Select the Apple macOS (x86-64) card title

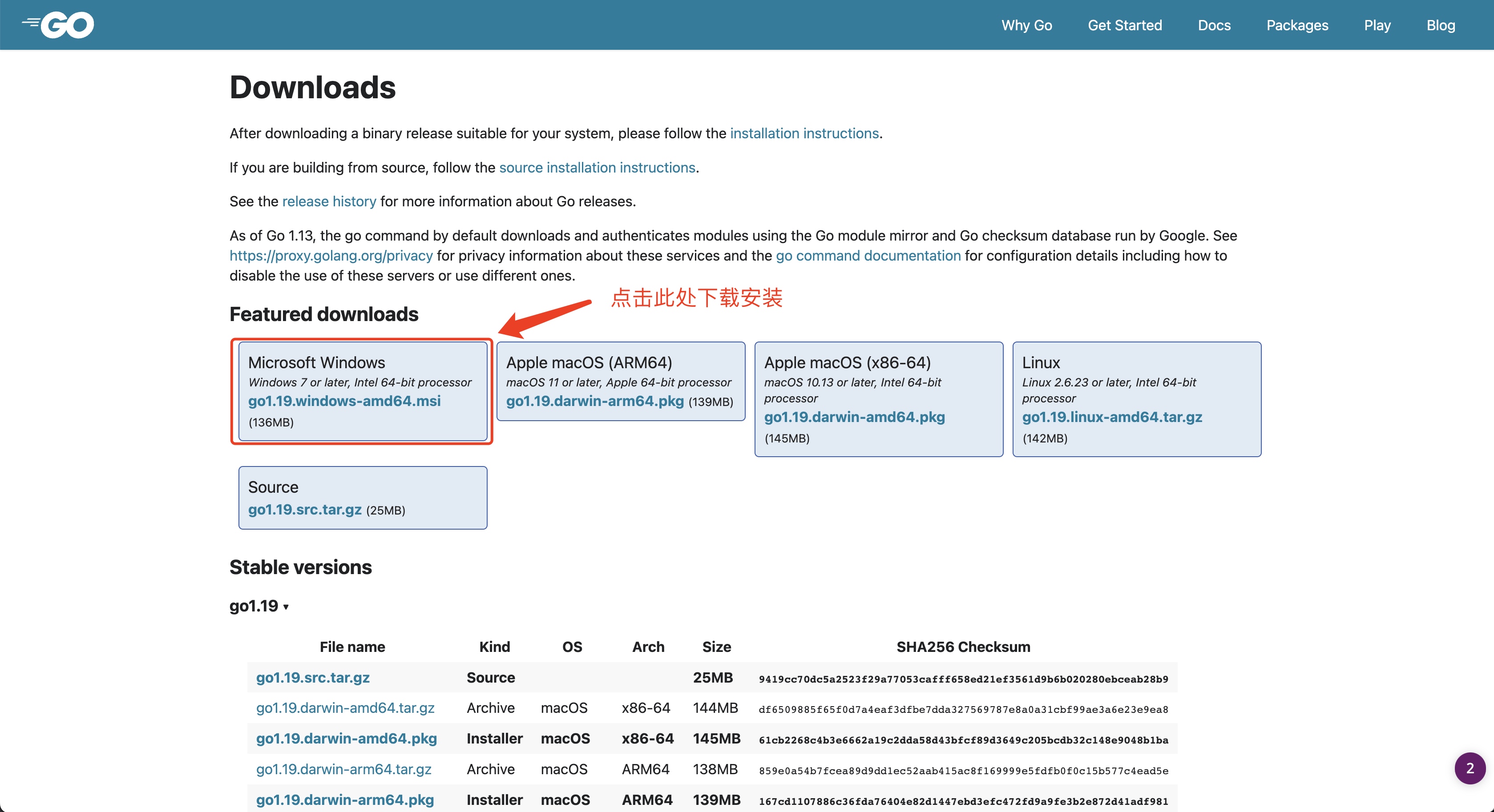(847, 363)
